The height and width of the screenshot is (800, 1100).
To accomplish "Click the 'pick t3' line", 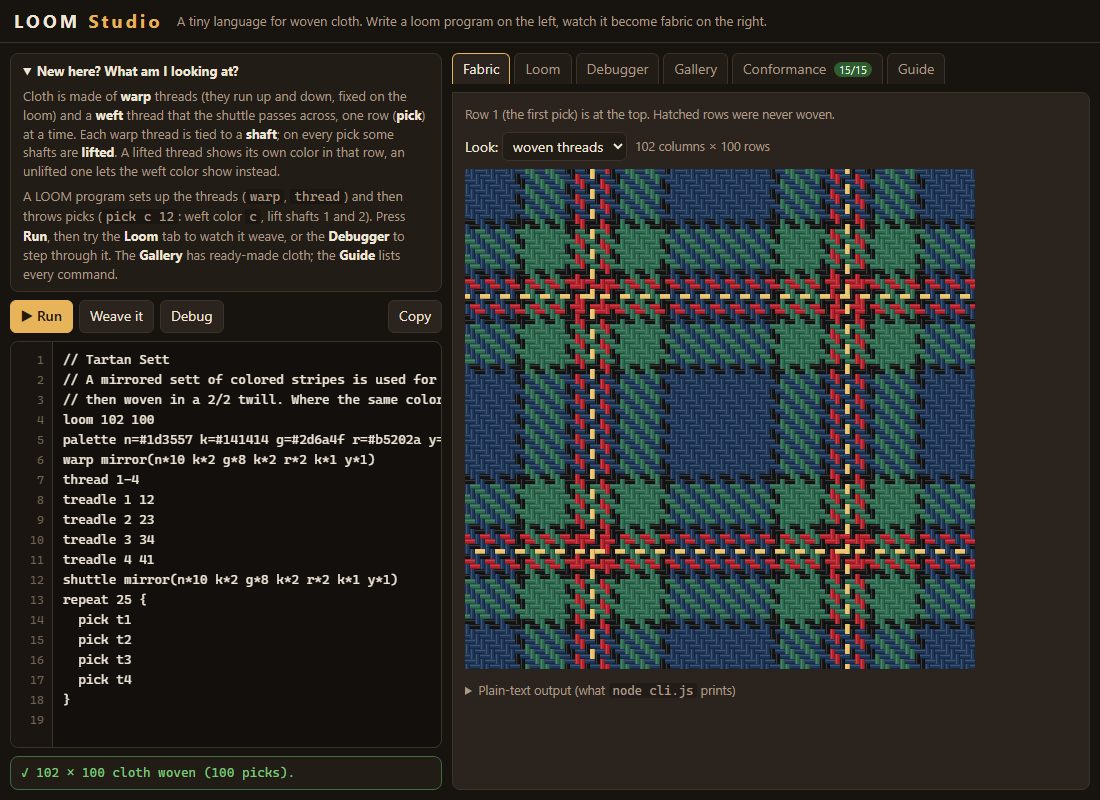I will (x=105, y=660).
